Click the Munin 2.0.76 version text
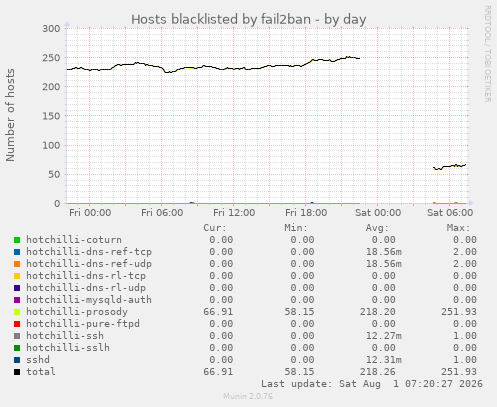Image resolution: width=497 pixels, height=407 pixels. tap(248, 396)
